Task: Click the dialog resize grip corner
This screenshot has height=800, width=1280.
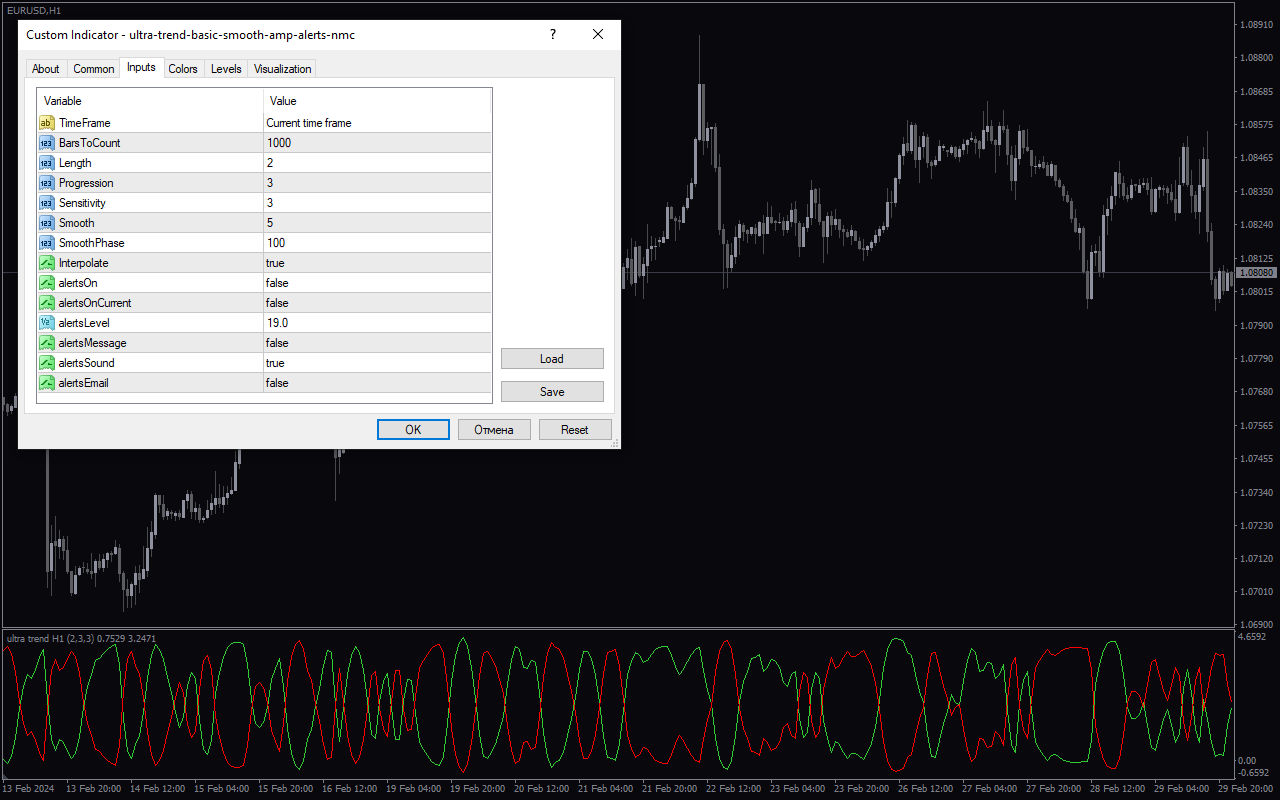Action: (614, 442)
